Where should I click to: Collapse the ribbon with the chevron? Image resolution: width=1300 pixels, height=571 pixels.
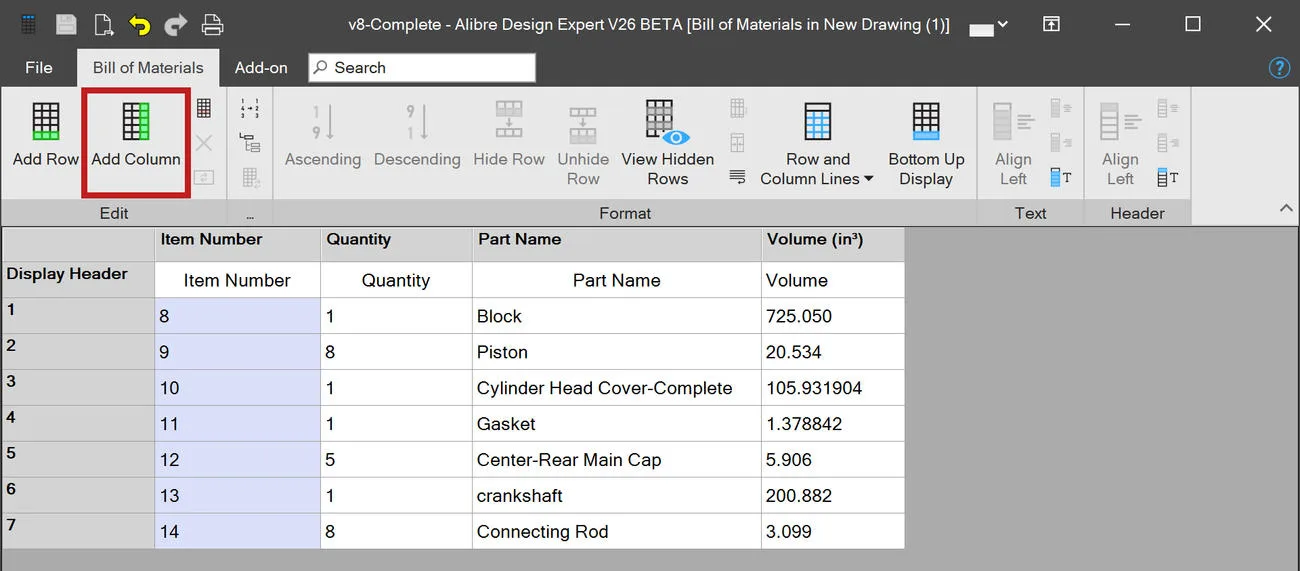coord(1285,208)
